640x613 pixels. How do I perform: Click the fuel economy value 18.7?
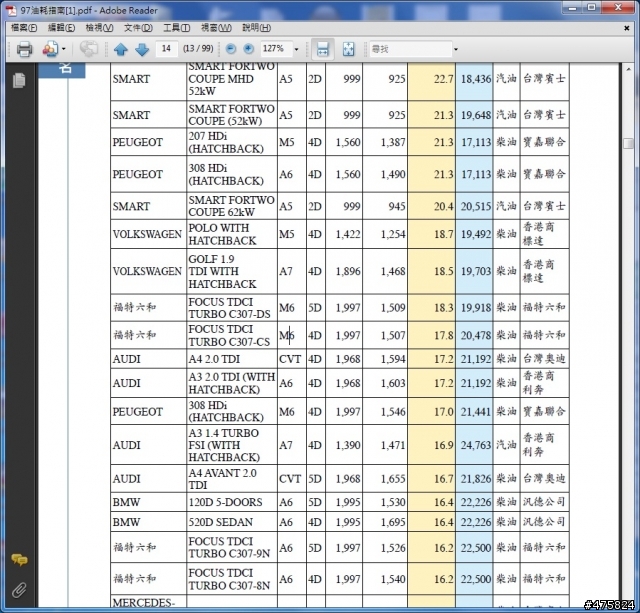[443, 234]
